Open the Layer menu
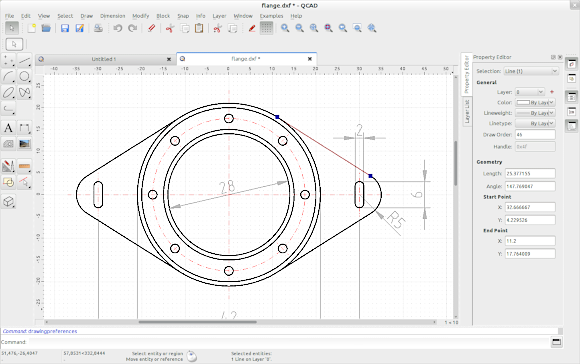The width and height of the screenshot is (580, 364). [x=219, y=16]
